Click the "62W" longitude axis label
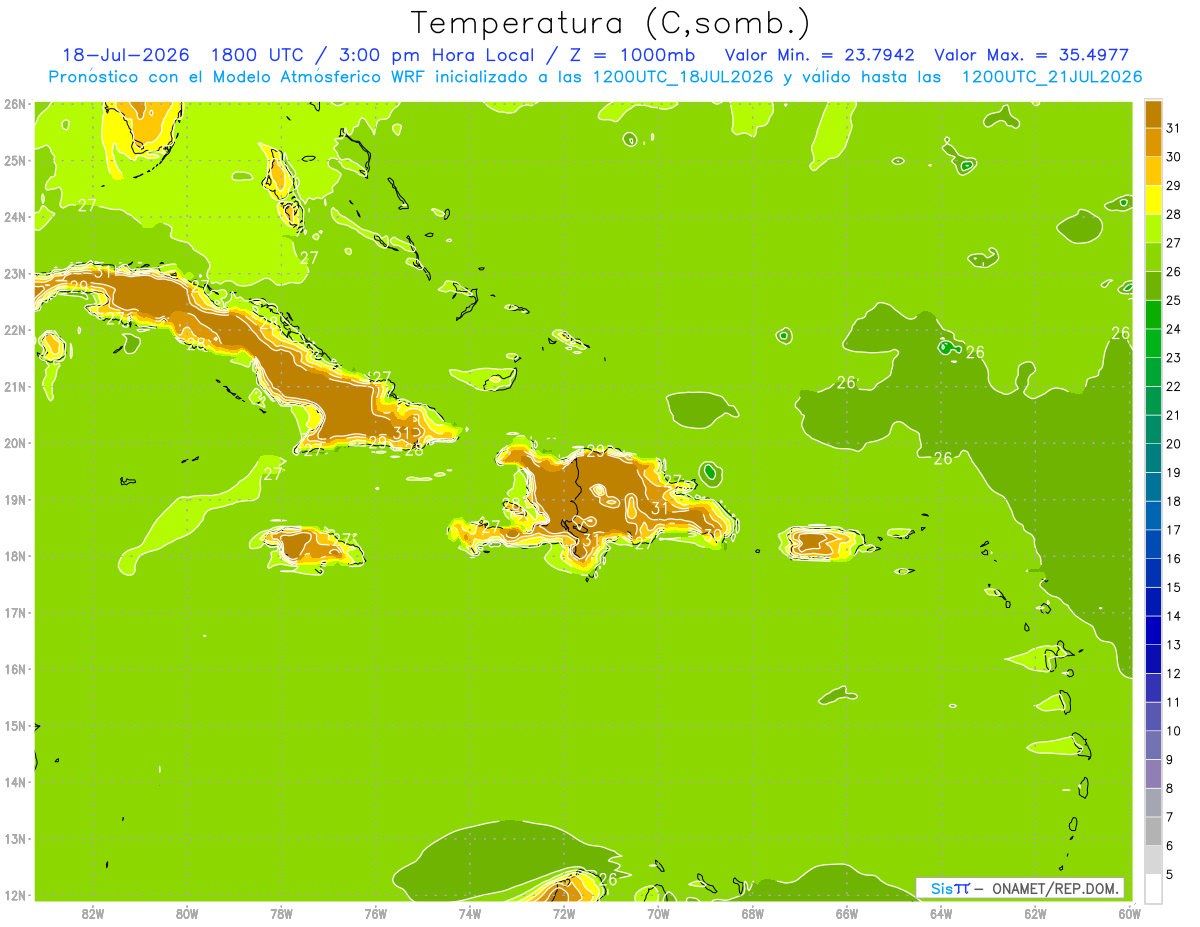The height and width of the screenshot is (927, 1200). (x=1035, y=913)
